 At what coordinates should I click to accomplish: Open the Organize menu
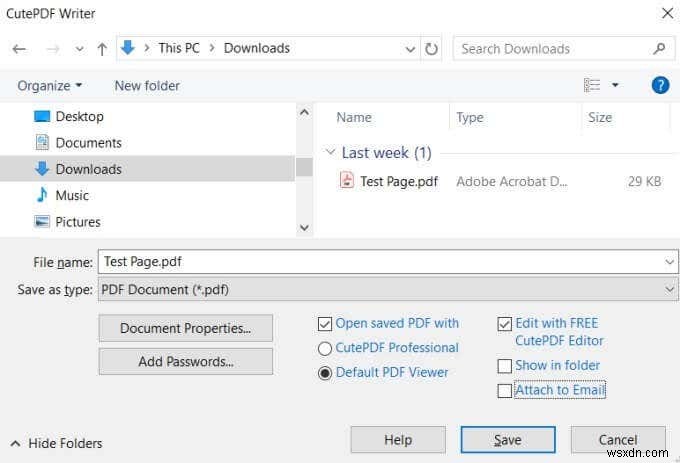point(49,86)
